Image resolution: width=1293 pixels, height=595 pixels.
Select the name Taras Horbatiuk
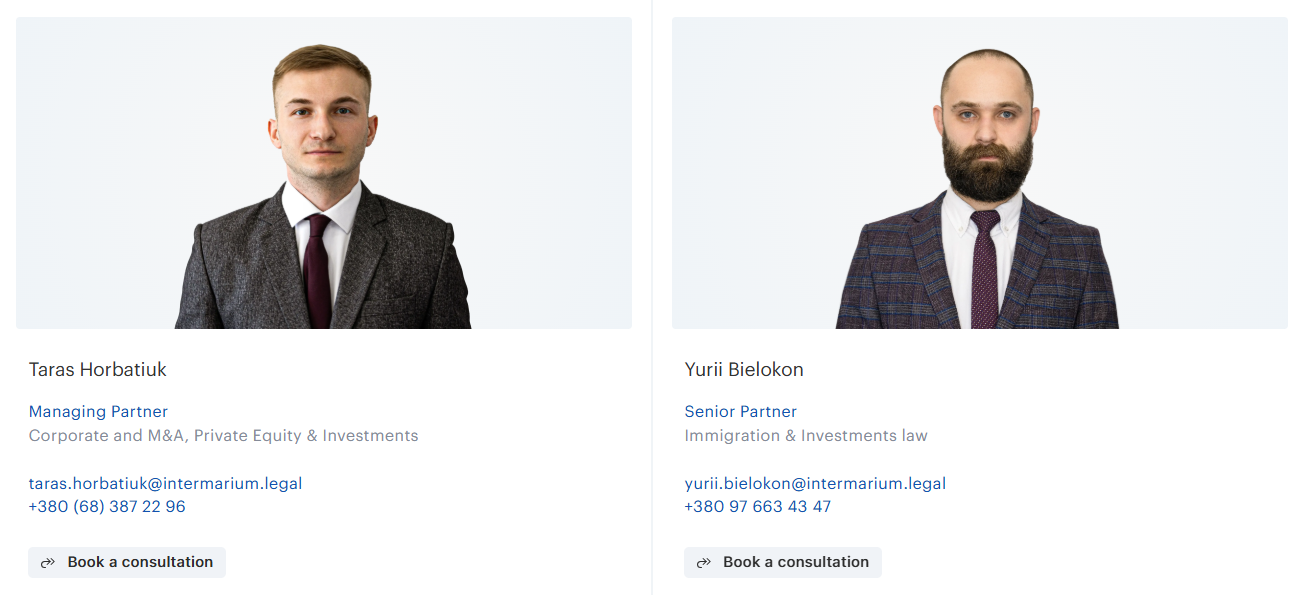pyautogui.click(x=98, y=370)
